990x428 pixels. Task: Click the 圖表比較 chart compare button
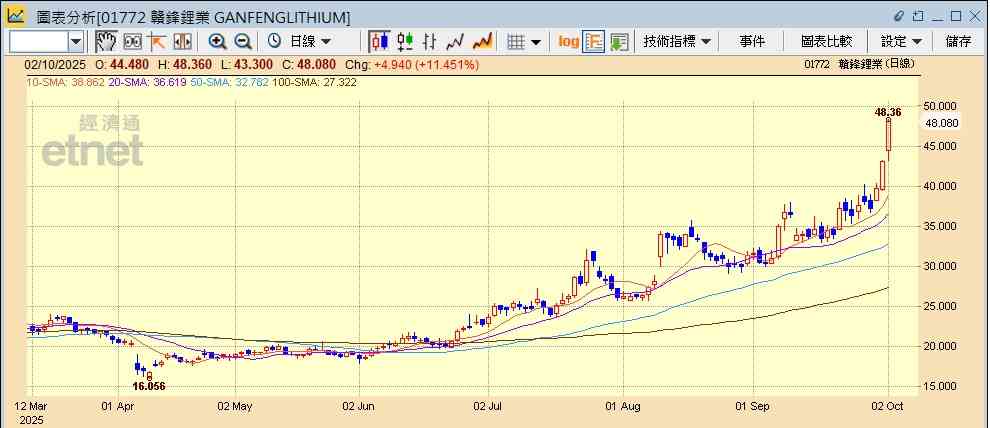point(826,41)
